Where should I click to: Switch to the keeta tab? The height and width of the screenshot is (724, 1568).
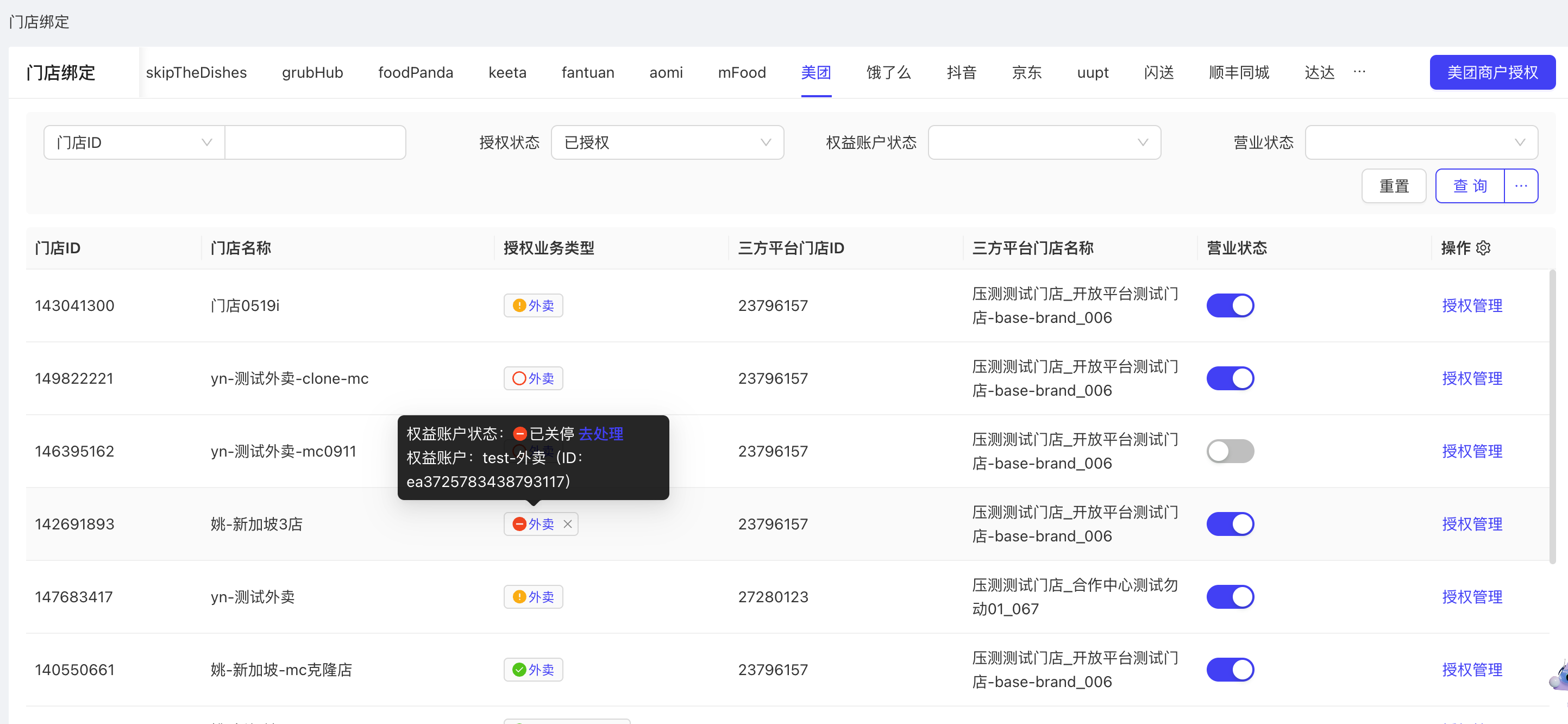click(507, 72)
